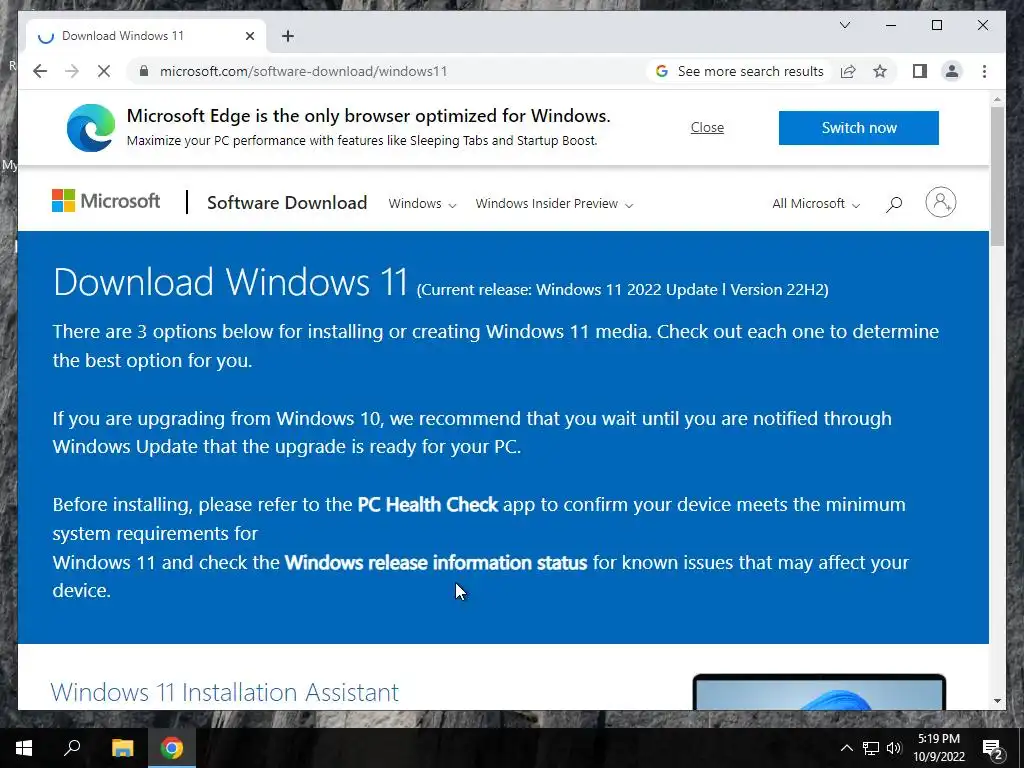Sign in using the account circle icon
The width and height of the screenshot is (1024, 768).
(940, 202)
